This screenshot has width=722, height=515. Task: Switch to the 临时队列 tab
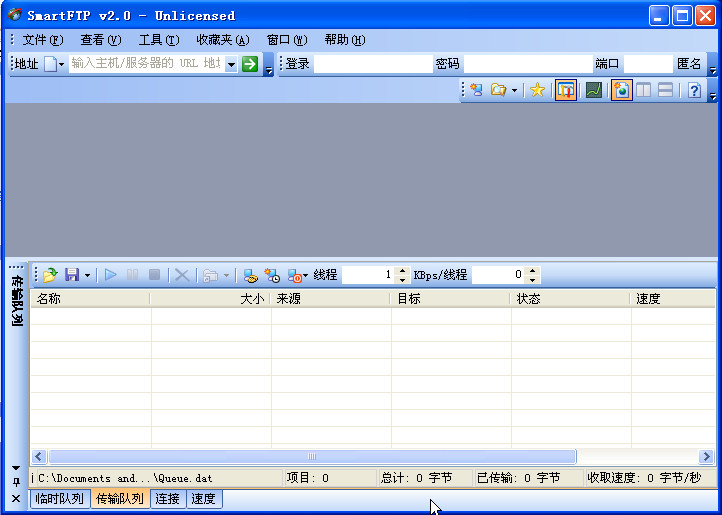[x=60, y=498]
